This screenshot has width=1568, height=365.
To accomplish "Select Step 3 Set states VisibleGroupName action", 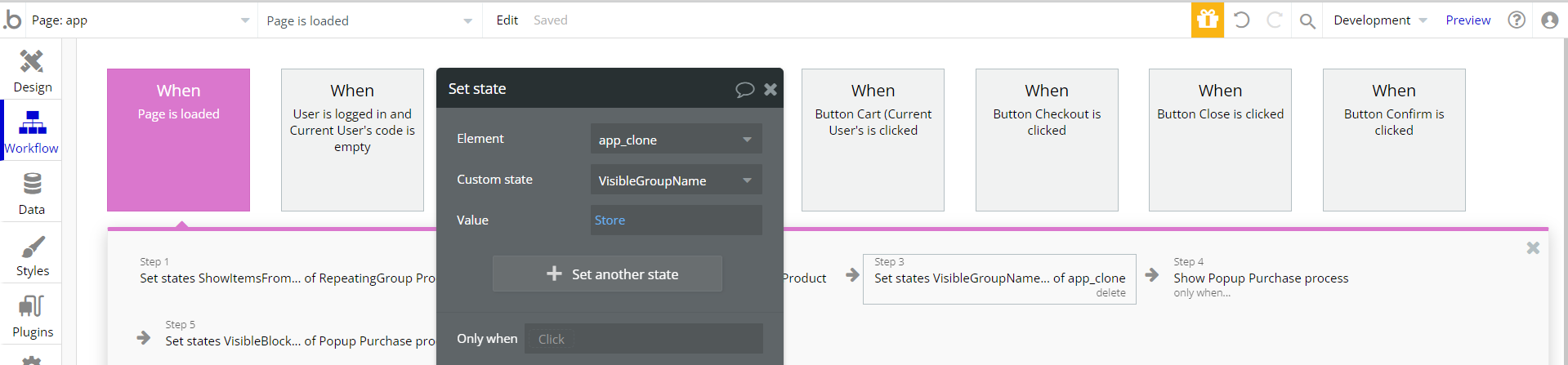I will [999, 278].
